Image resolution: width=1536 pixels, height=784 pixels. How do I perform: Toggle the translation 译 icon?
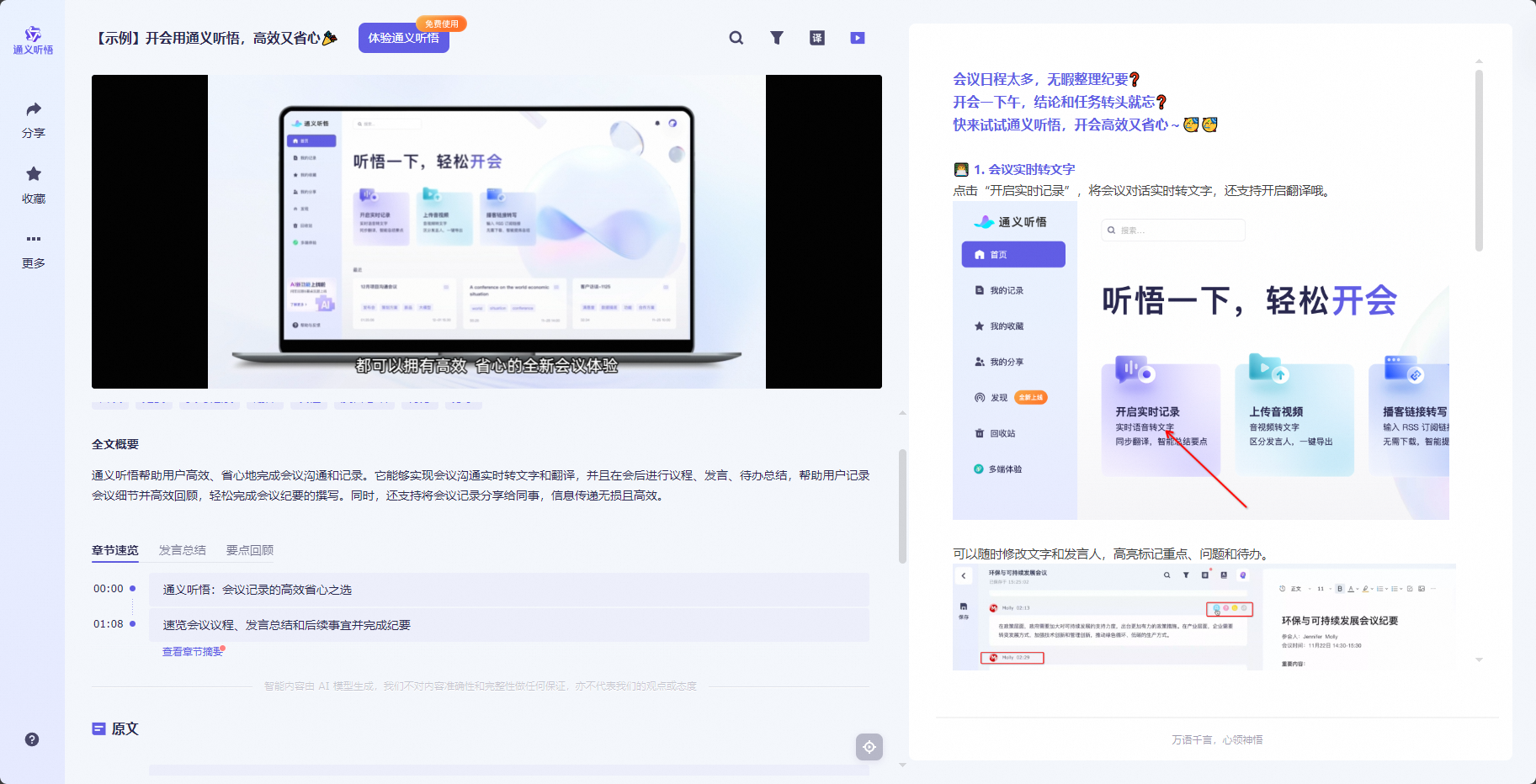point(817,38)
